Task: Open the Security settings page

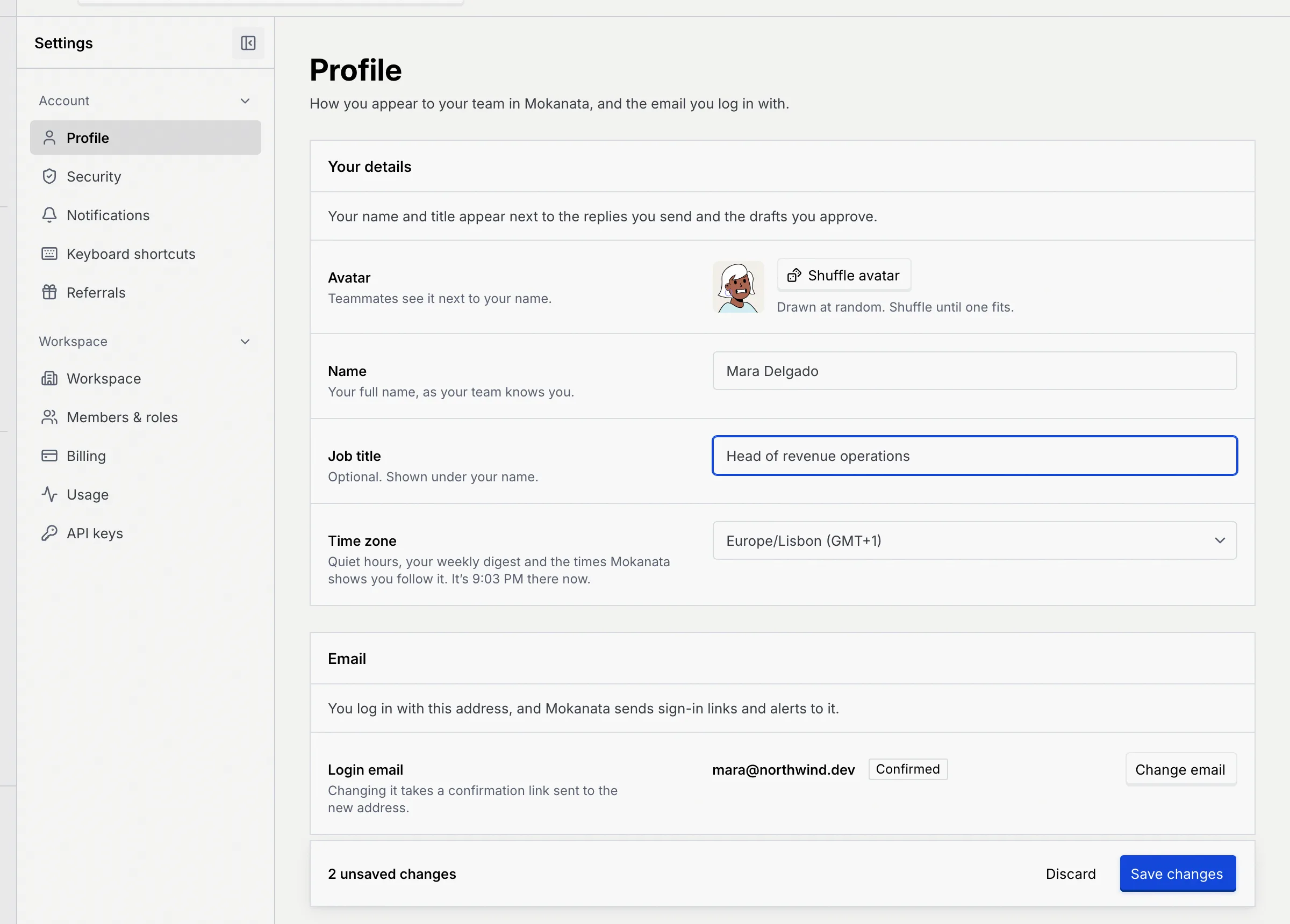Action: 146,176
